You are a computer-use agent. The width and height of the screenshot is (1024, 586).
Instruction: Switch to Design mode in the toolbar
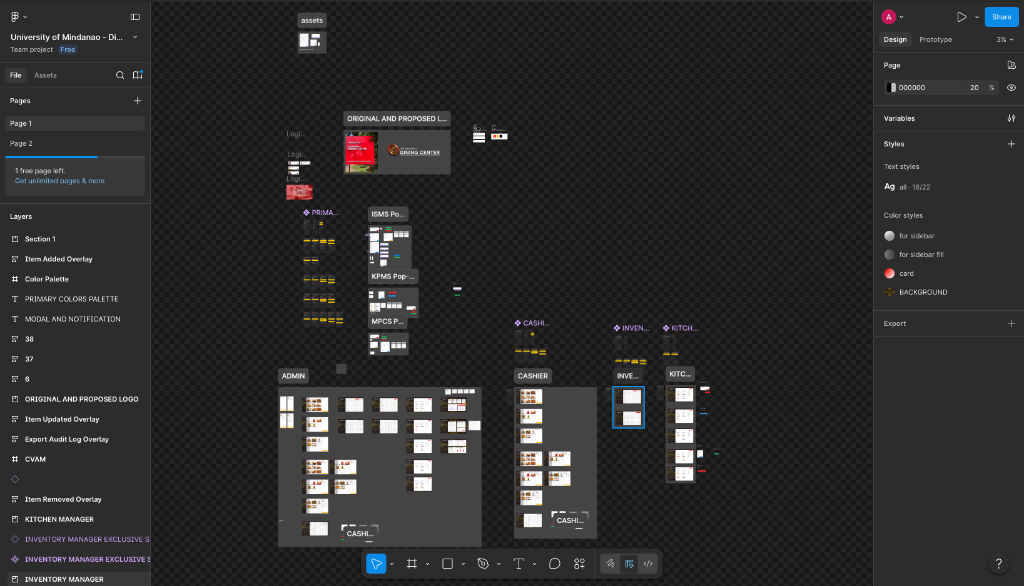[x=629, y=564]
